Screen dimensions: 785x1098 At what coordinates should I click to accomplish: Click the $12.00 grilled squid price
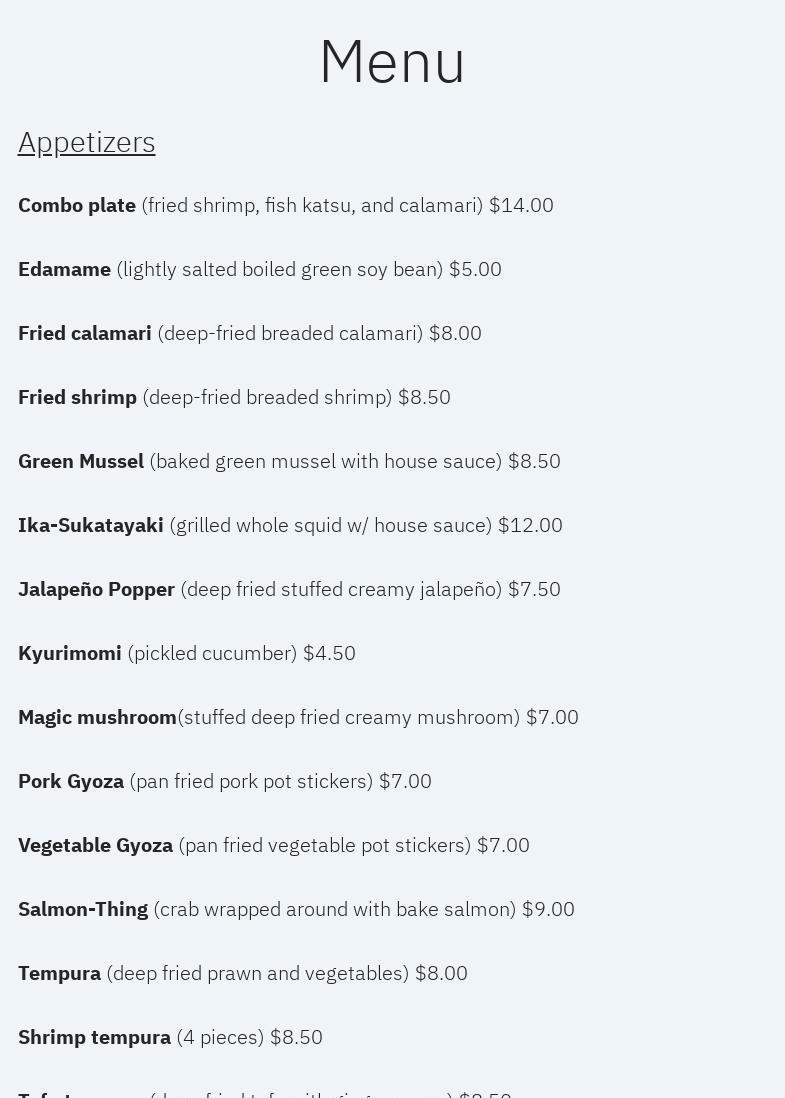tap(530, 526)
